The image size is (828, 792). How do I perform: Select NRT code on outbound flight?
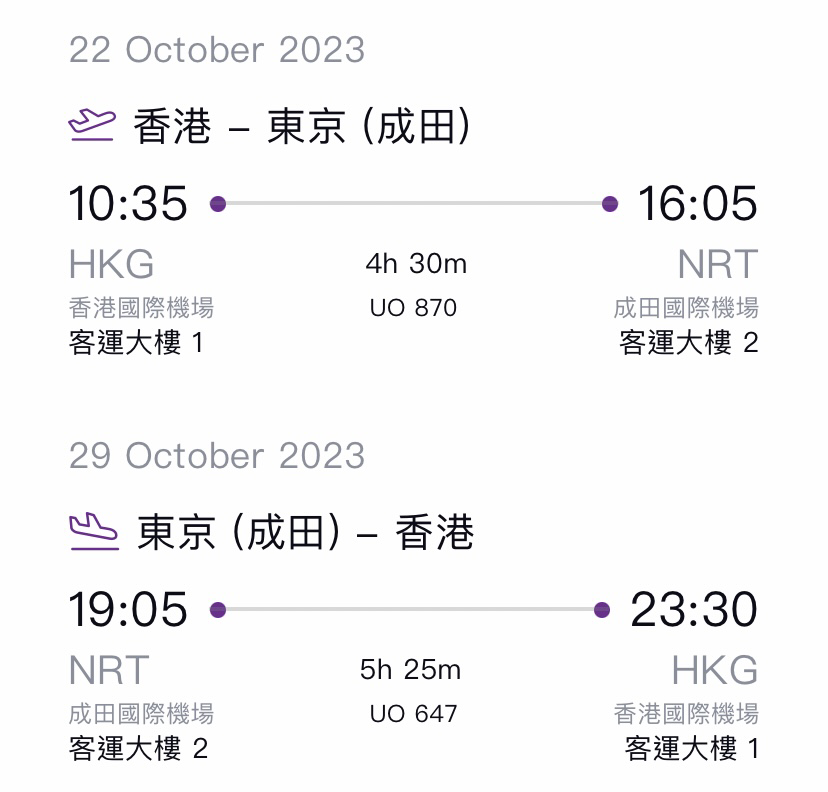point(718,264)
